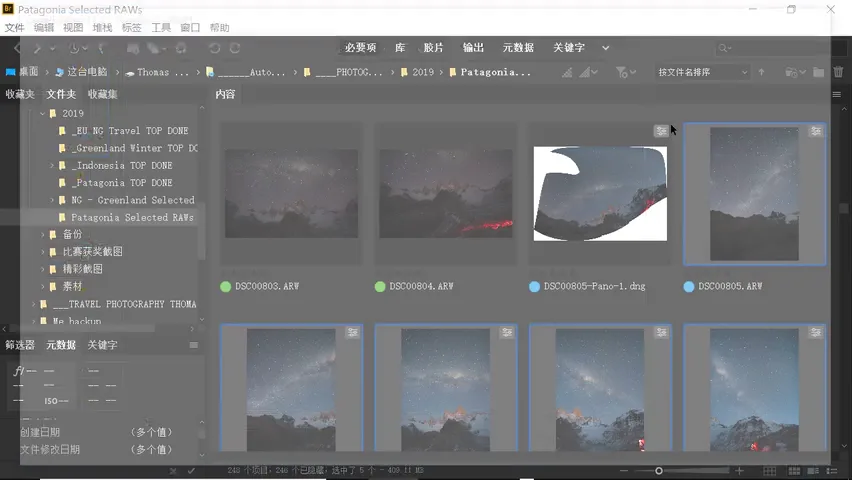This screenshot has height=480, width=852.
Task: Select the DSC00803.ARW thumbnail
Action: tap(291, 194)
